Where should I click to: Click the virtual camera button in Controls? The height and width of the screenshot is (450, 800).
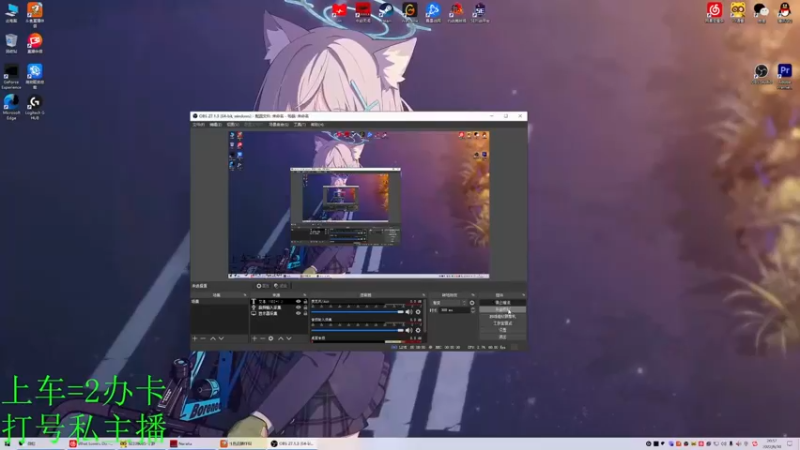pos(503,316)
